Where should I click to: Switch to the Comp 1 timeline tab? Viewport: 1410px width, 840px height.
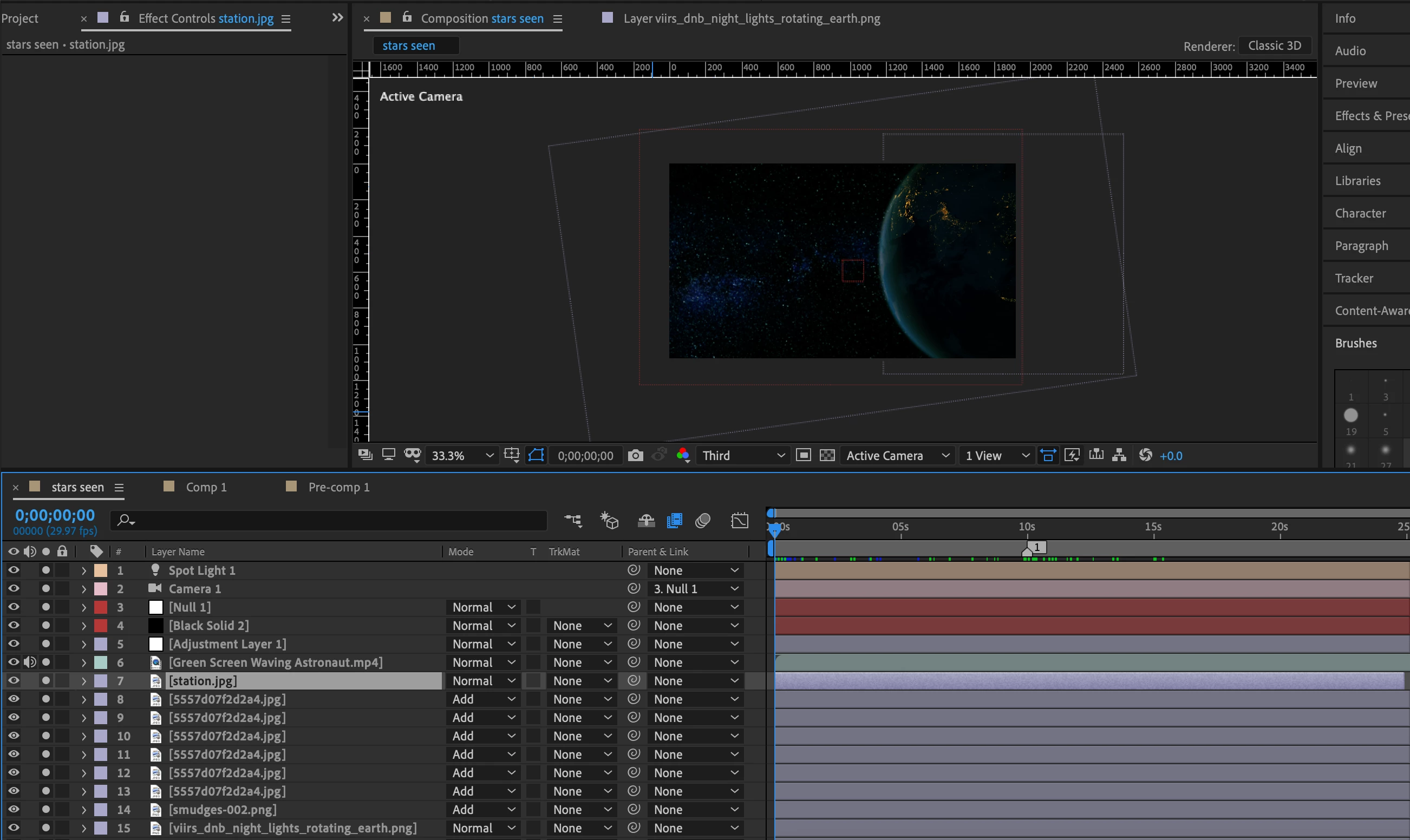tap(206, 487)
